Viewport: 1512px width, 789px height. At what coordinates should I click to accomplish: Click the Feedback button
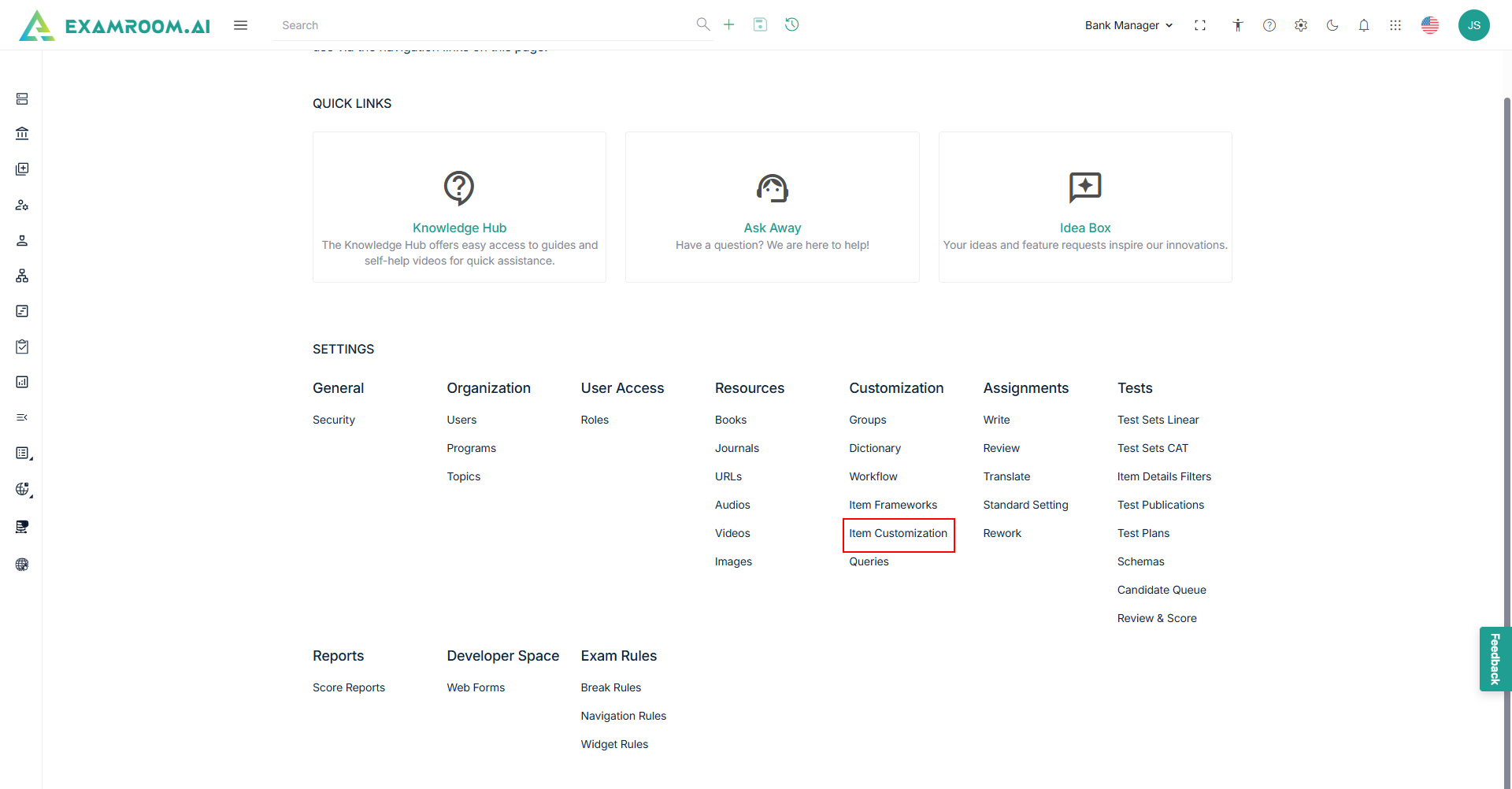pos(1495,659)
